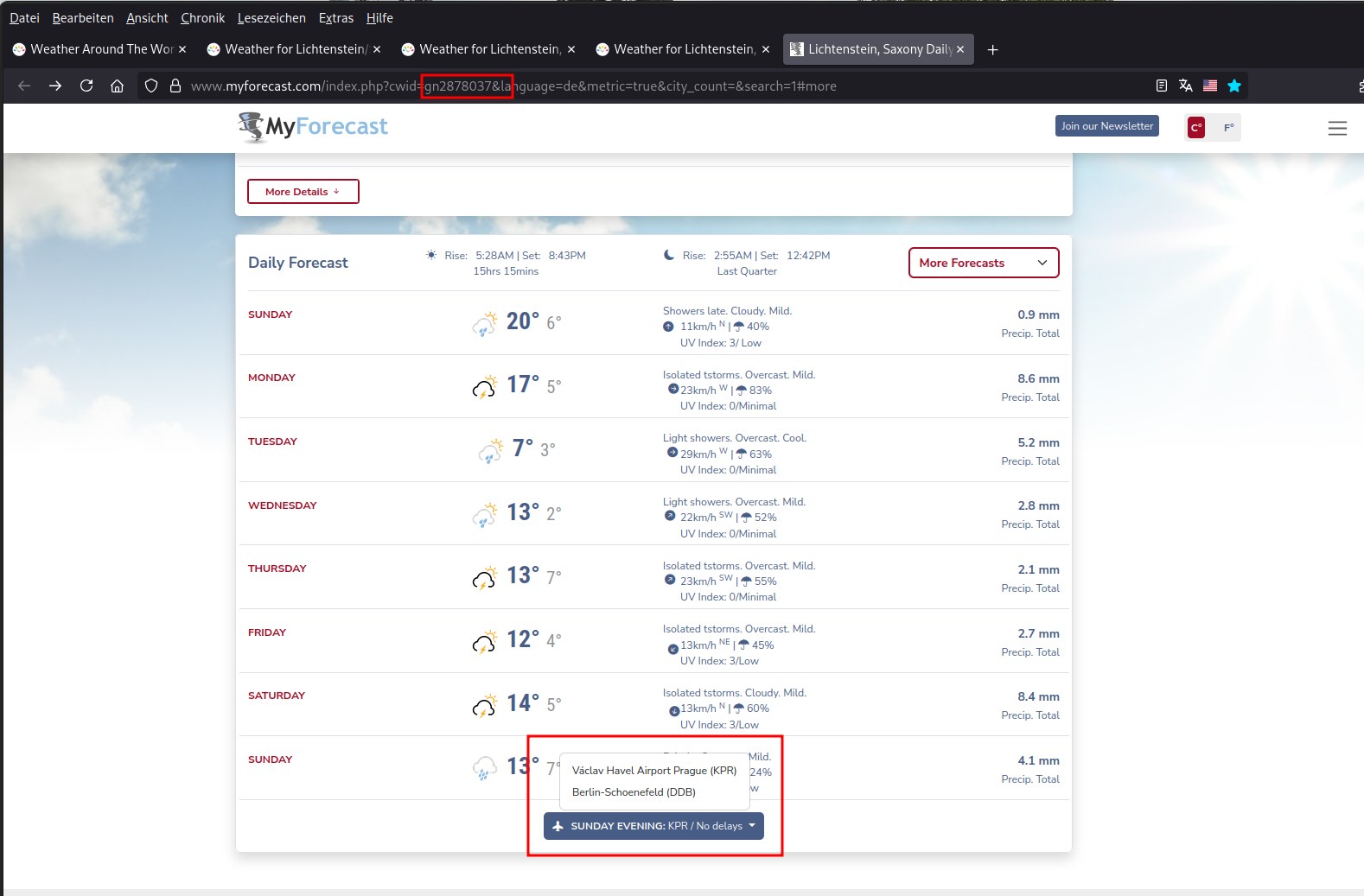The height and width of the screenshot is (896, 1364).
Task: Open the Sunday Evening KPR delays dropdown
Action: coord(653,826)
